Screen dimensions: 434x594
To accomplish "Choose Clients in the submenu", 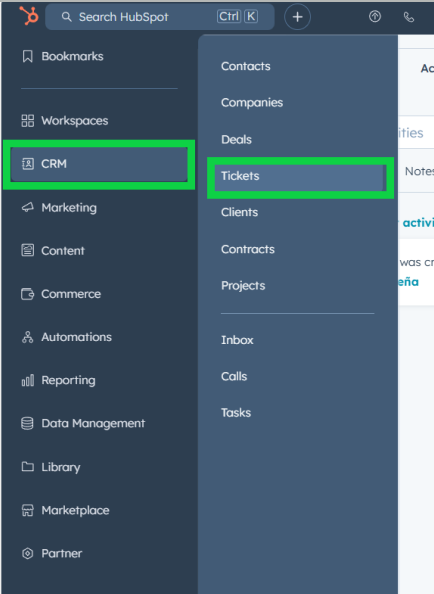I will (x=239, y=213).
